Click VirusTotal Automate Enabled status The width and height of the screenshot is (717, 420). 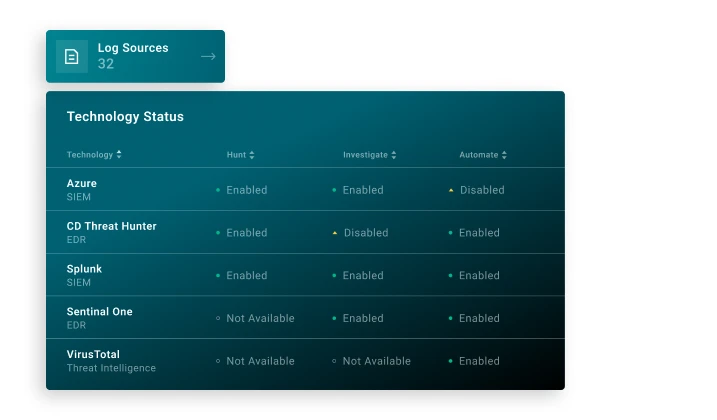tap(475, 361)
